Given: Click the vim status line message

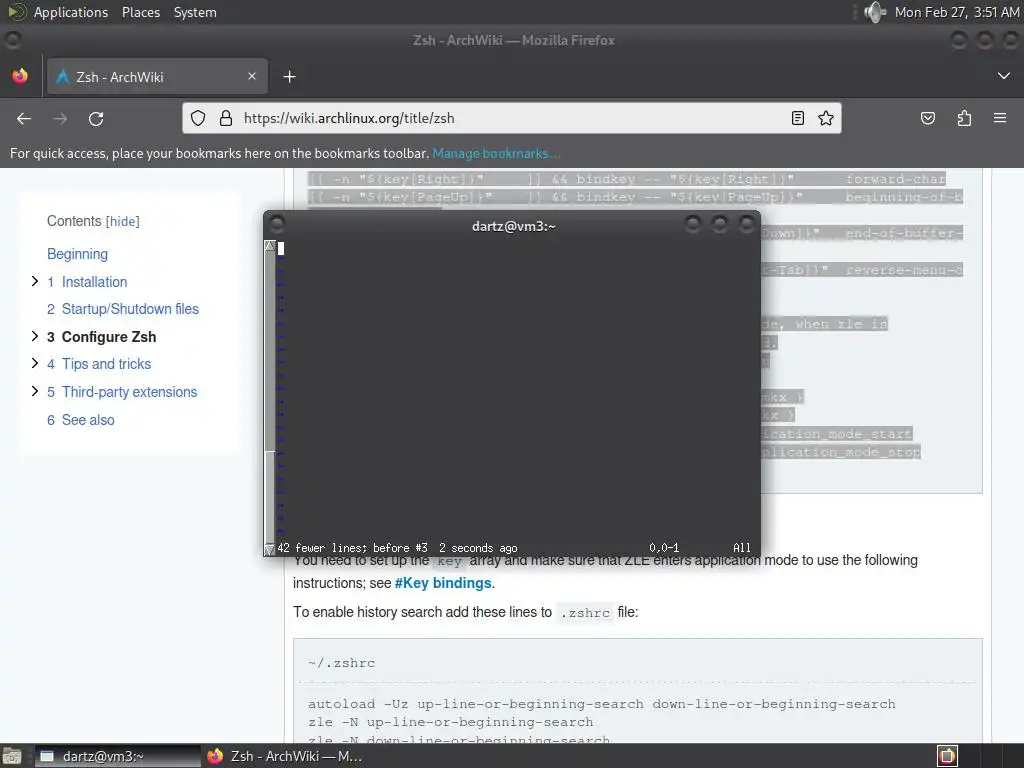Looking at the screenshot, I should [x=397, y=548].
